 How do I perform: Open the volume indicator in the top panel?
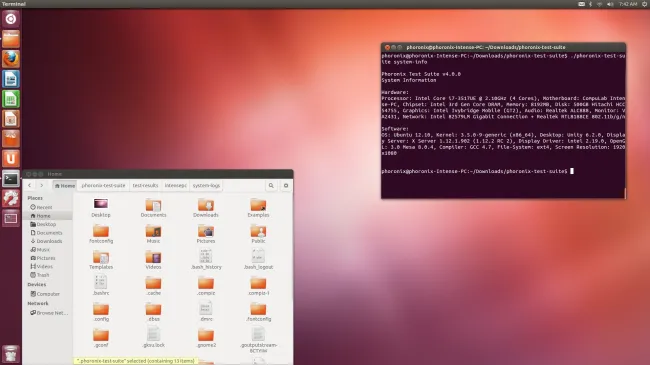[610, 4]
